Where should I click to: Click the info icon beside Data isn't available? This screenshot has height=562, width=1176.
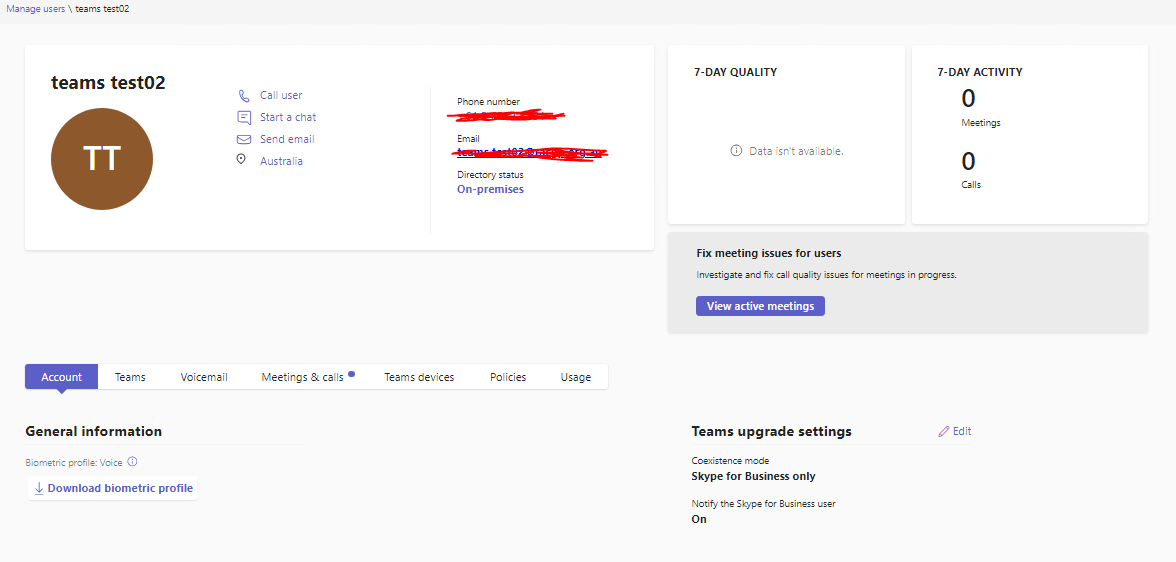[x=736, y=151]
